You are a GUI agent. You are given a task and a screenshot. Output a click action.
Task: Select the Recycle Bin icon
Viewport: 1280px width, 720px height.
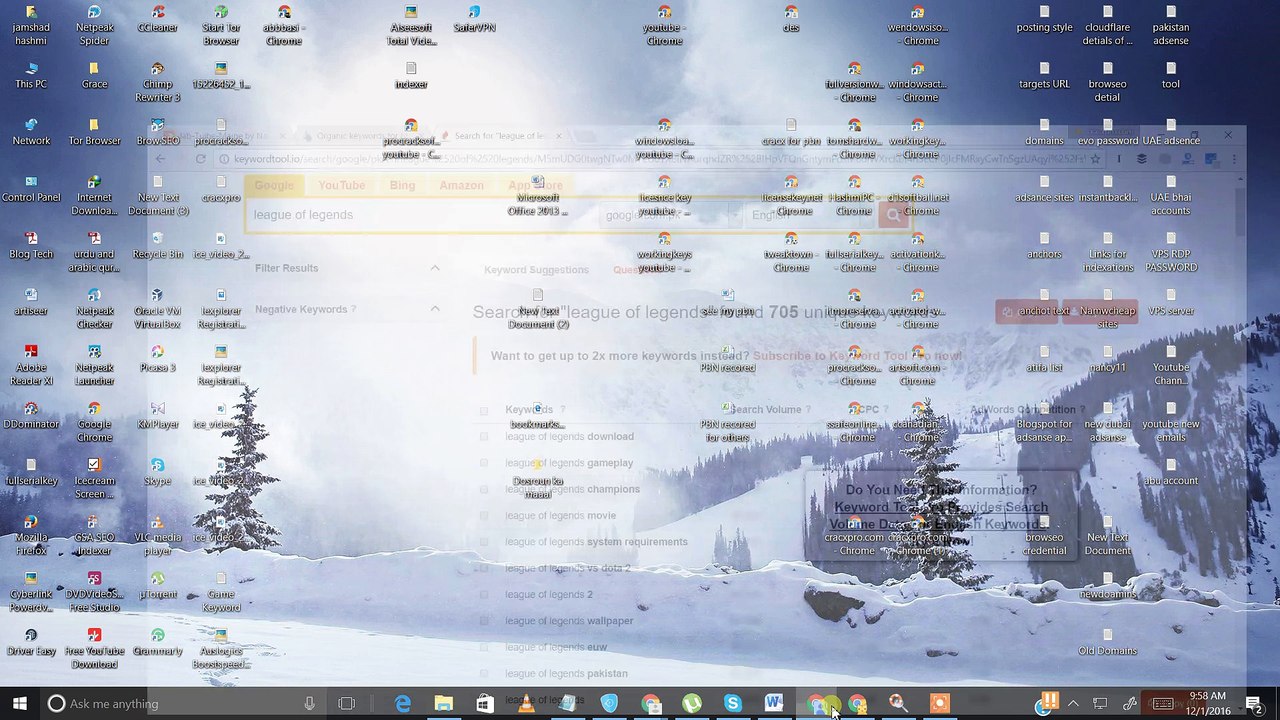tap(158, 246)
